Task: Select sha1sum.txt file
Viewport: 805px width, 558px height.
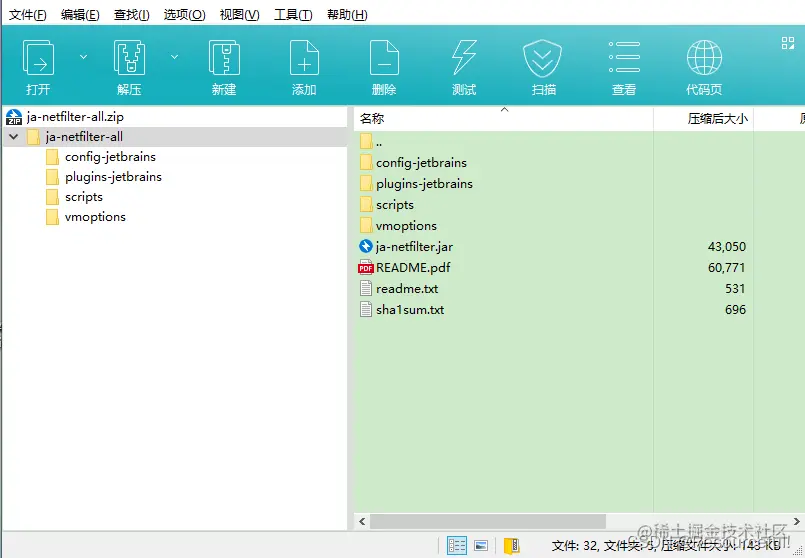Action: tap(410, 310)
